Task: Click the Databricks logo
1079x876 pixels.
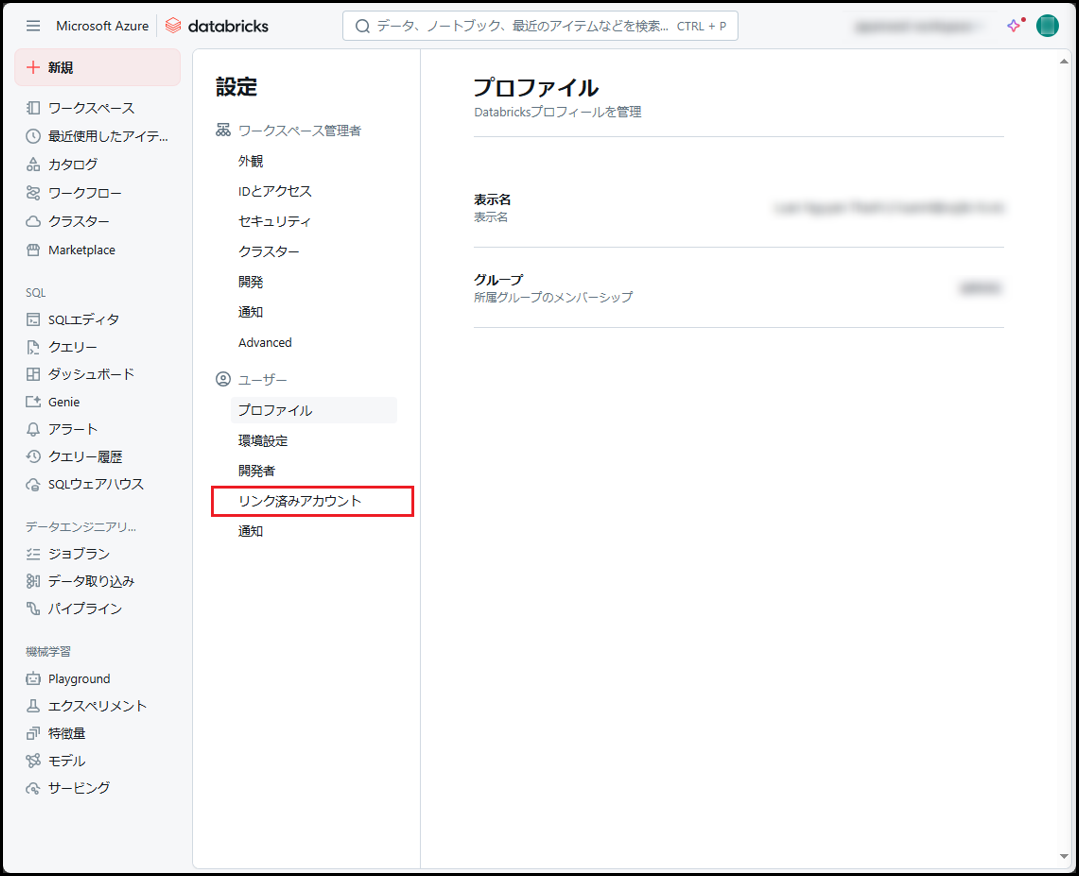Action: (217, 26)
